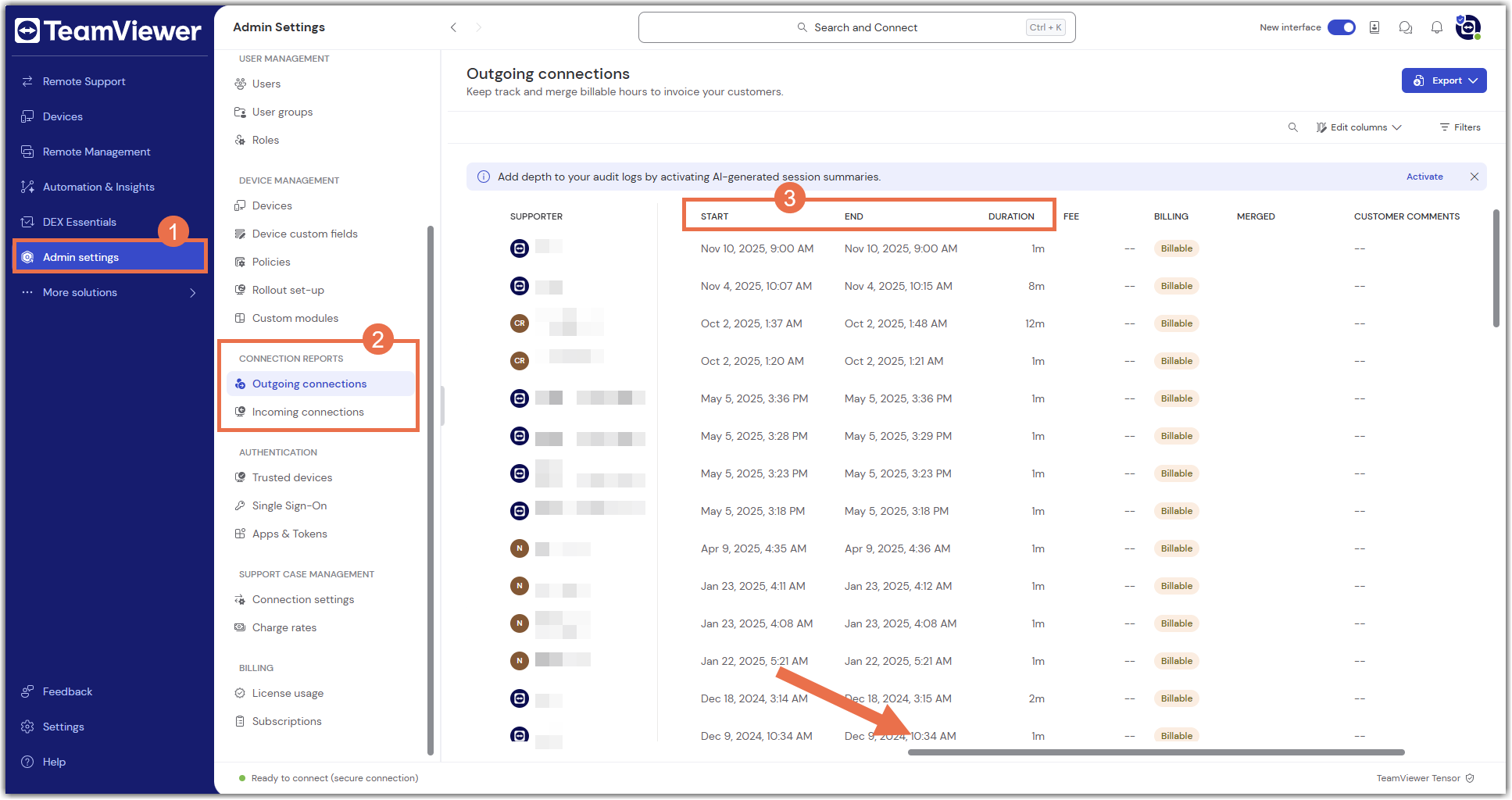Screen dimensions: 1512x800
Task: Open Charge rates
Action: 284,627
